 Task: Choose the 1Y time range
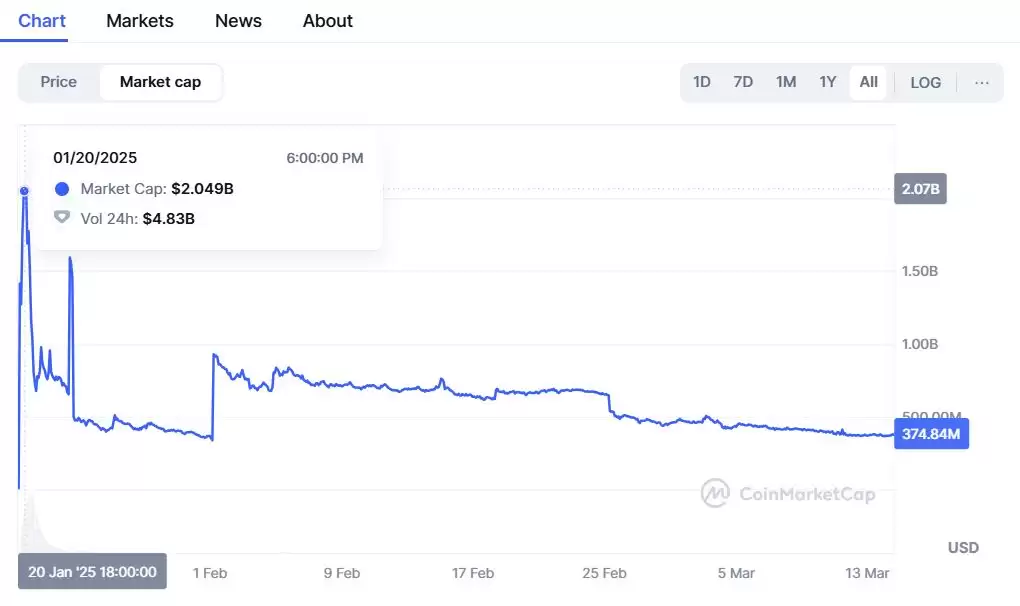coord(827,82)
